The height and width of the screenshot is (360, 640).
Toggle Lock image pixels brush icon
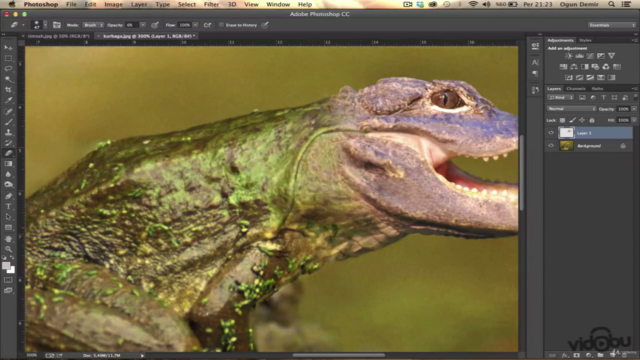[x=572, y=120]
